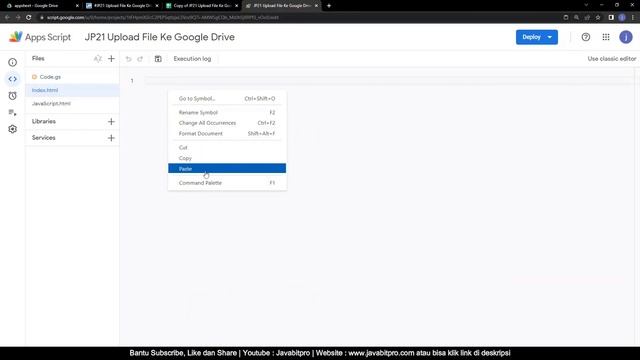This screenshot has width=640, height=360.
Task: Sort files alphabetically with the AZ icon
Action: point(98,59)
